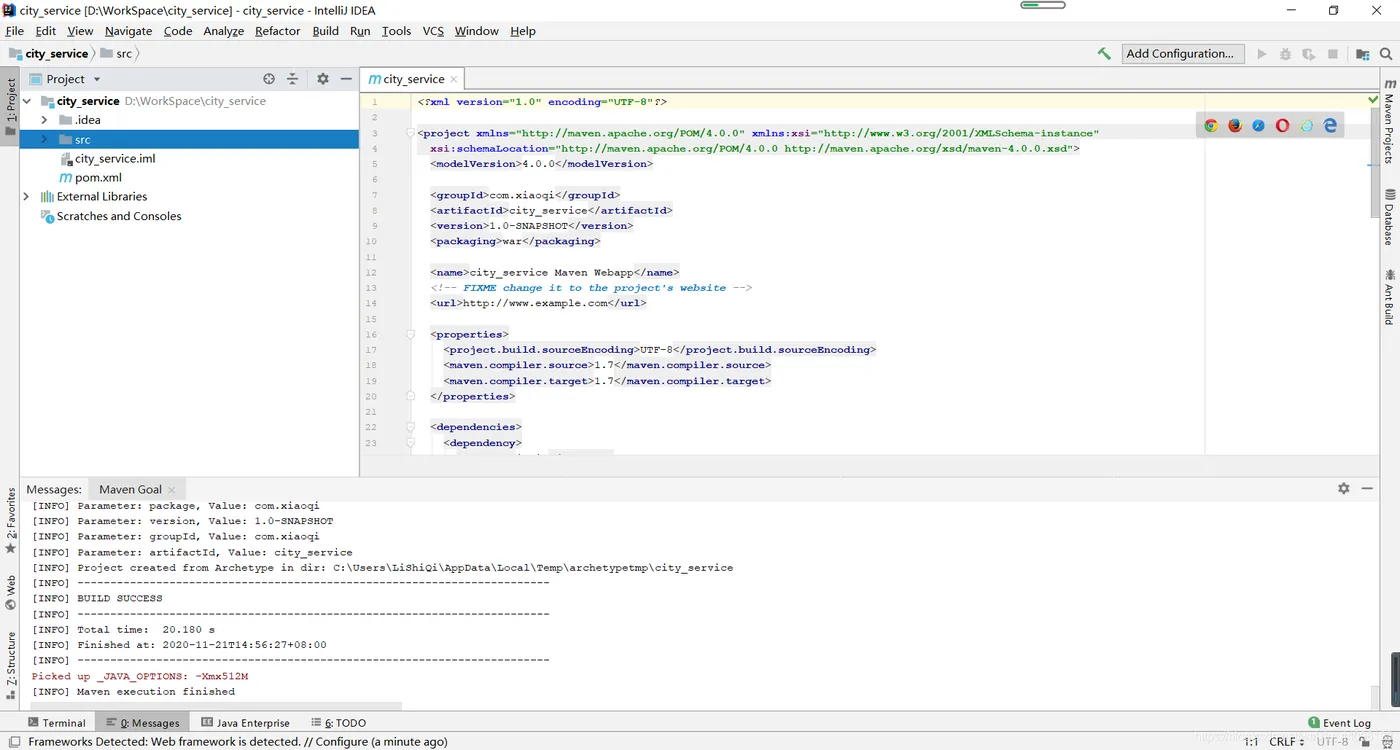
Task: Expand External Libraries node
Action: 27,197
